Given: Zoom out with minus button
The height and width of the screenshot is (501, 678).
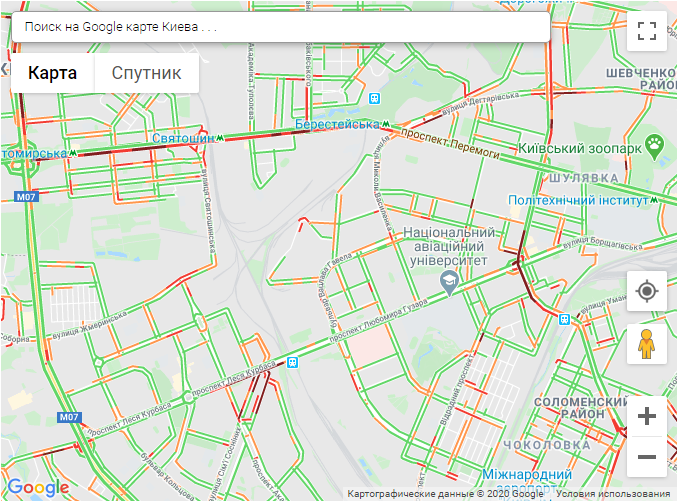Looking at the screenshot, I should (x=647, y=456).
